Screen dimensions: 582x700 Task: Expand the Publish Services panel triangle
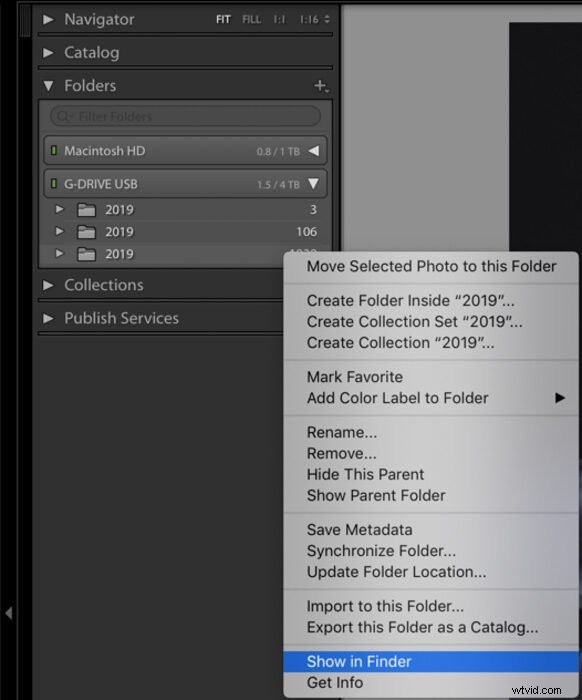pyautogui.click(x=48, y=318)
